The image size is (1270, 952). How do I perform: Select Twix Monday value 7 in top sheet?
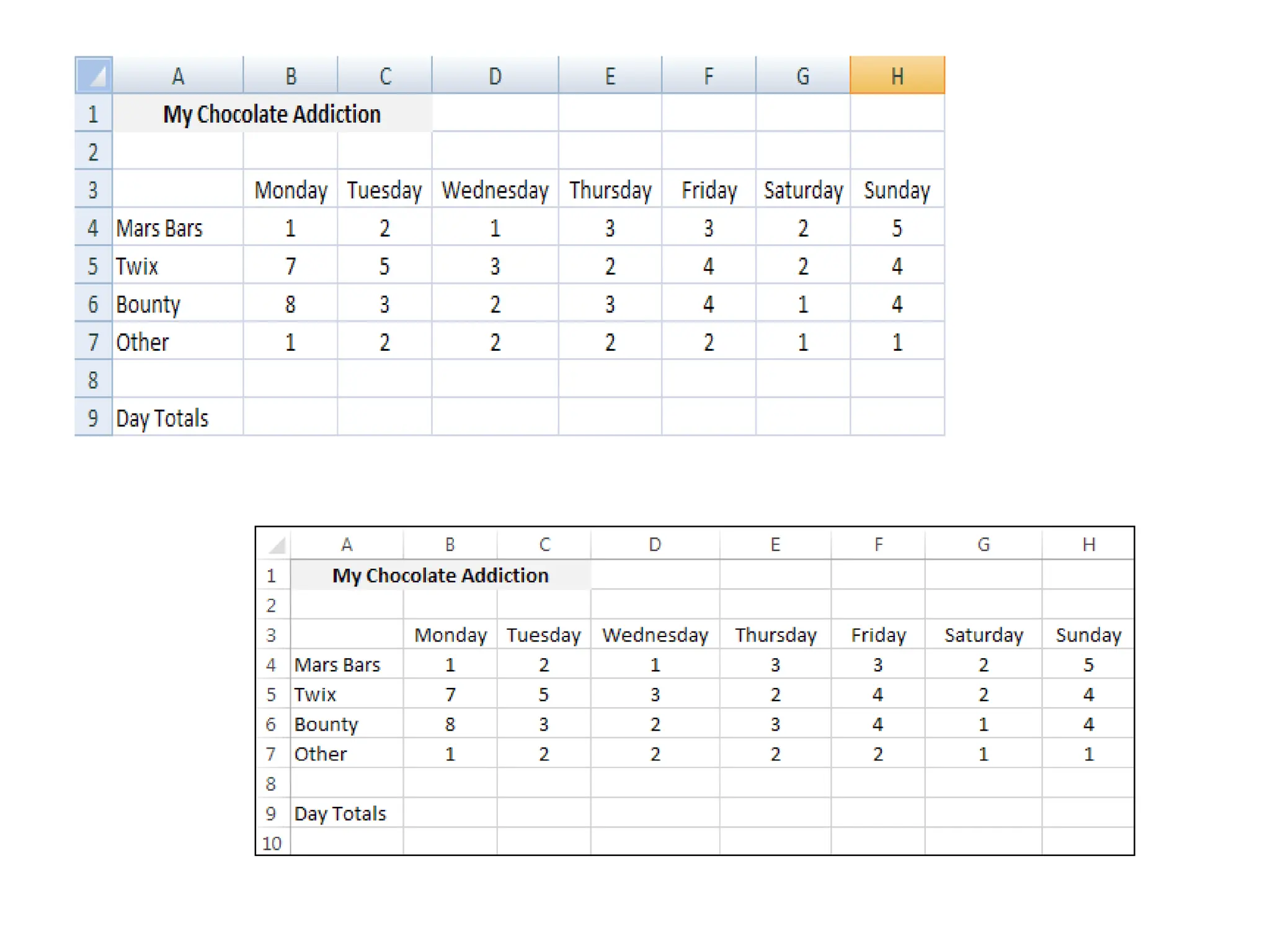290,267
